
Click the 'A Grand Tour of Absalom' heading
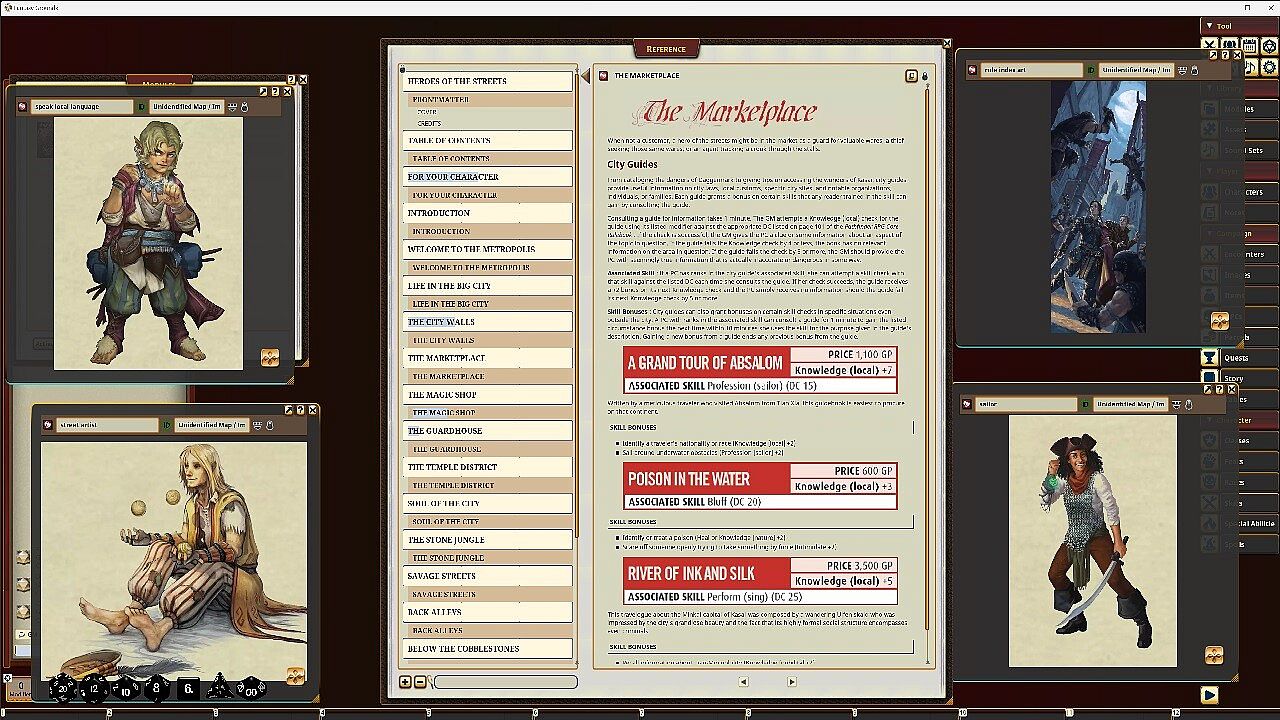pyautogui.click(x=705, y=362)
